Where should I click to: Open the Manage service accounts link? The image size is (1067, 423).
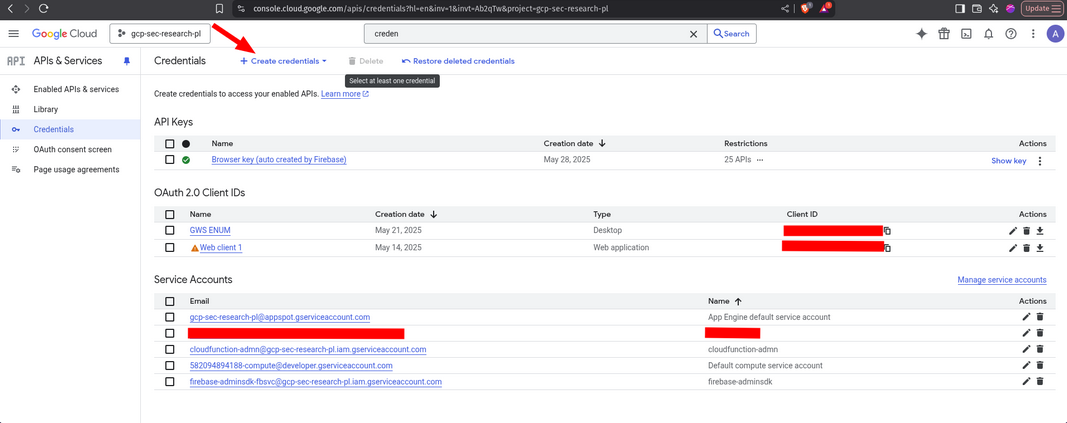click(1002, 280)
